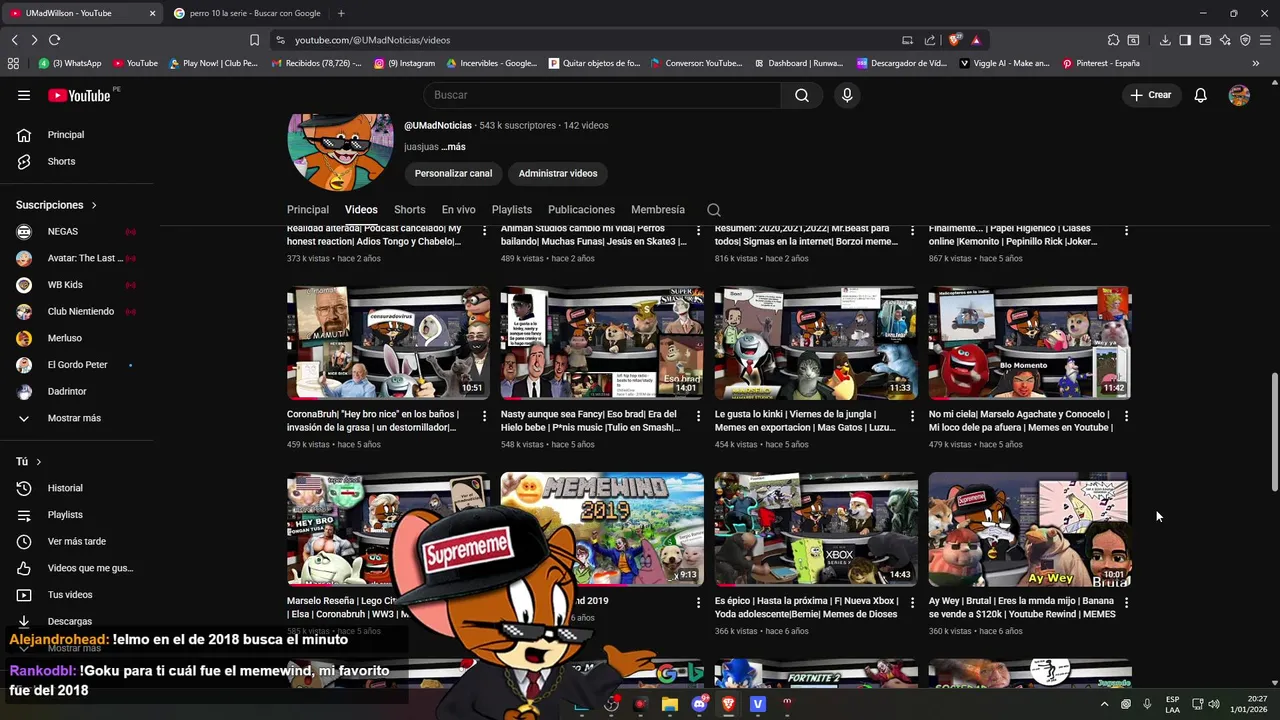The width and height of the screenshot is (1280, 720).
Task: Toggle the browser sidebar panel icon
Action: pyautogui.click(x=1185, y=40)
